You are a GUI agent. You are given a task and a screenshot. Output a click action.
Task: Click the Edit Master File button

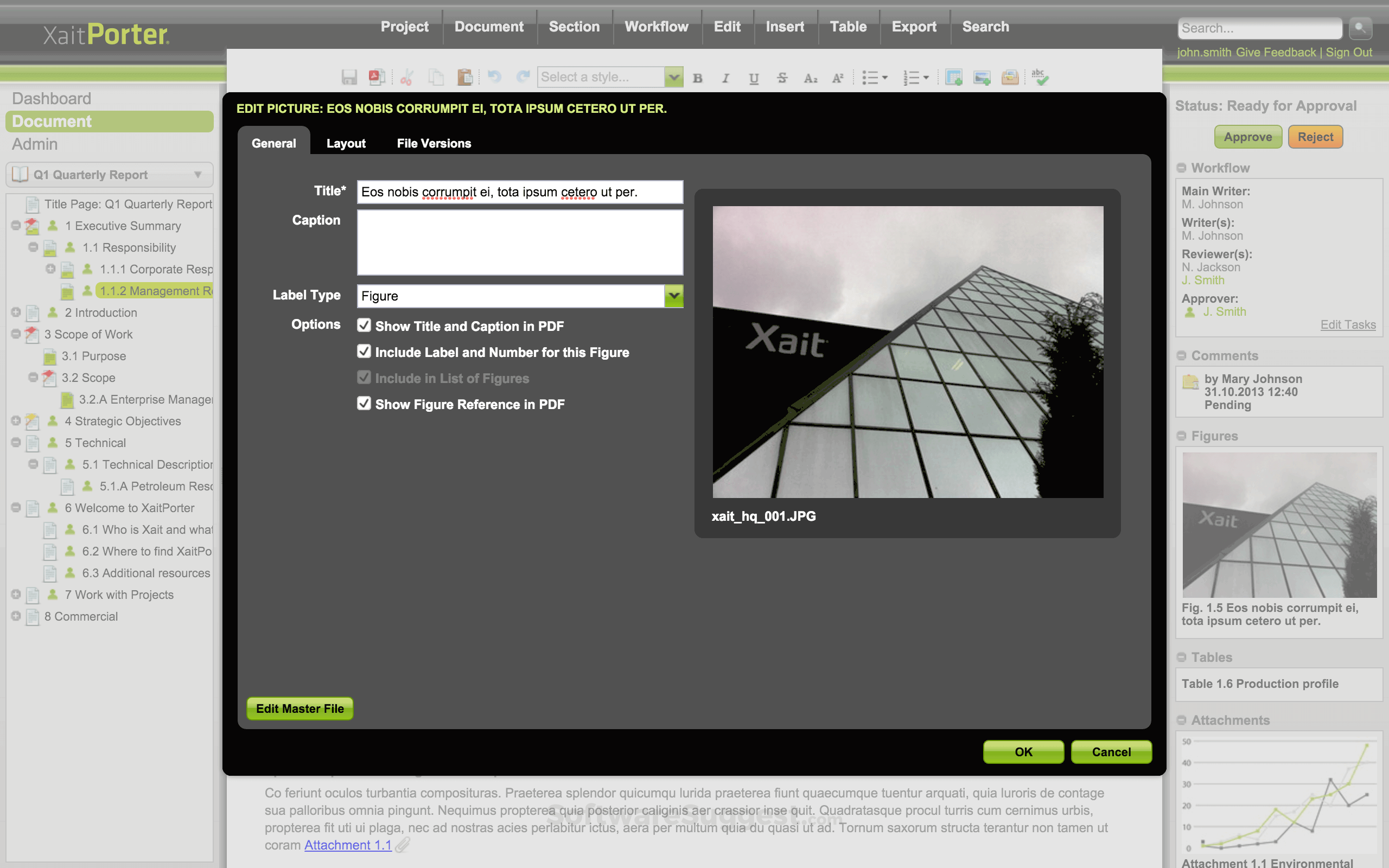point(299,709)
